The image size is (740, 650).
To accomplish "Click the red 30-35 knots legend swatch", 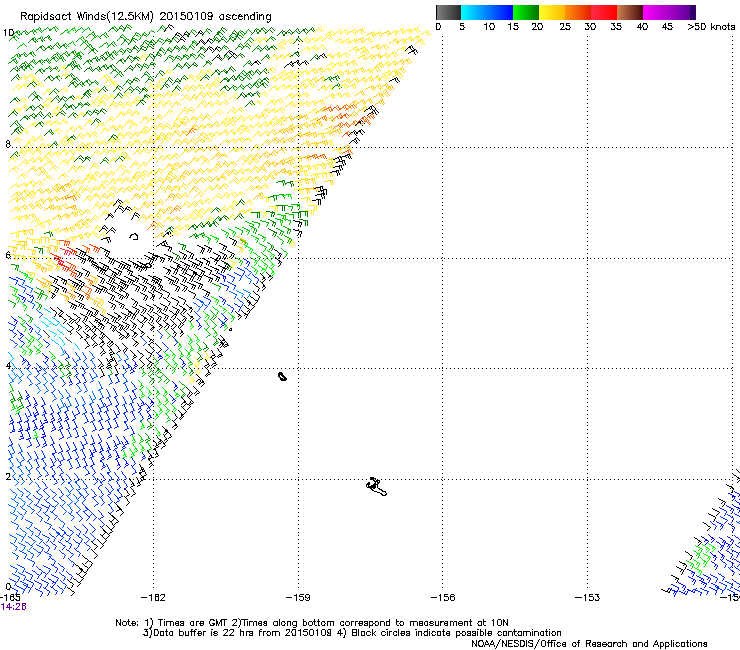I will pyautogui.click(x=604, y=12).
